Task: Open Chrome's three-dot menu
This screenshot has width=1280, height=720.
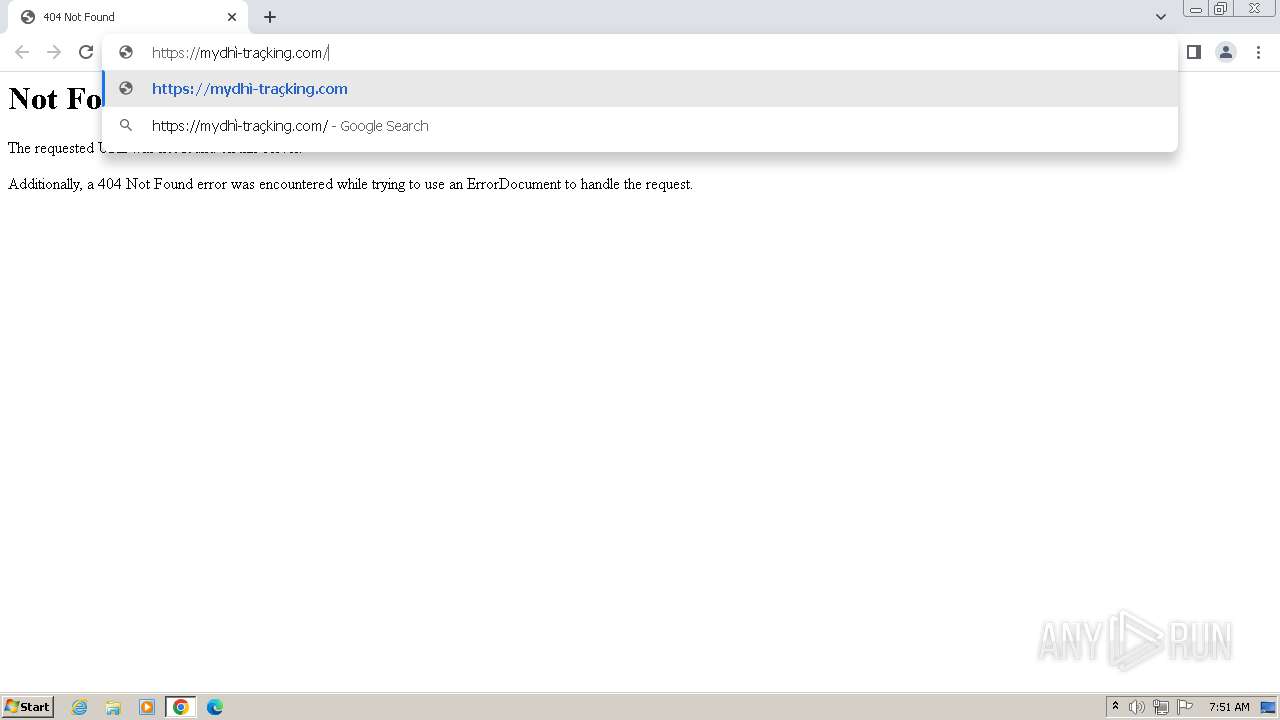Action: [1259, 52]
